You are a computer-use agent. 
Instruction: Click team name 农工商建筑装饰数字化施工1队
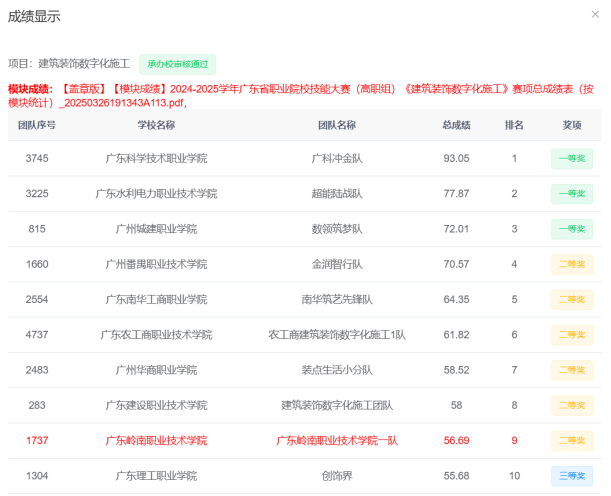[x=337, y=335]
